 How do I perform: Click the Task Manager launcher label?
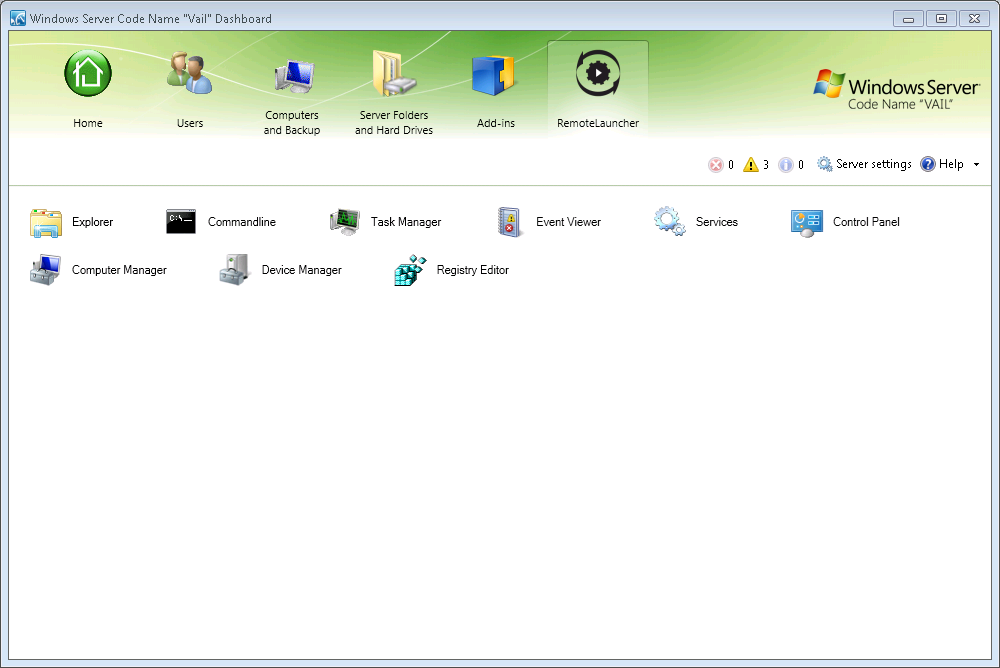406,222
